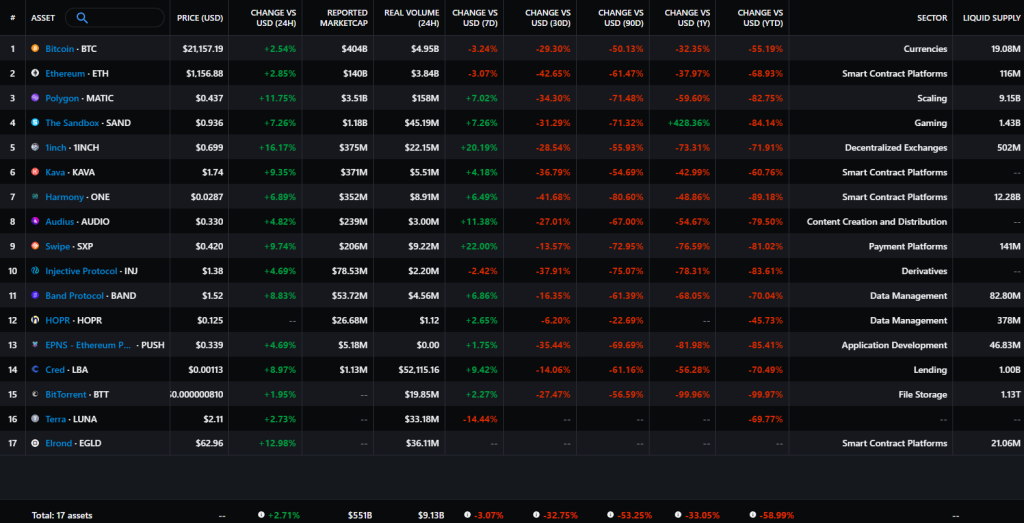Image resolution: width=1024 pixels, height=523 pixels.
Task: Open the Swipe asset link
Action: pyautogui.click(x=57, y=246)
